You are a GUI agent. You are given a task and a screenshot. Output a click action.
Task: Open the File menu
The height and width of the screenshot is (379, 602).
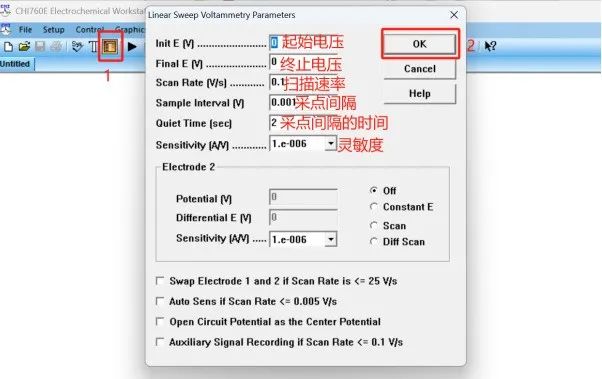click(25, 30)
